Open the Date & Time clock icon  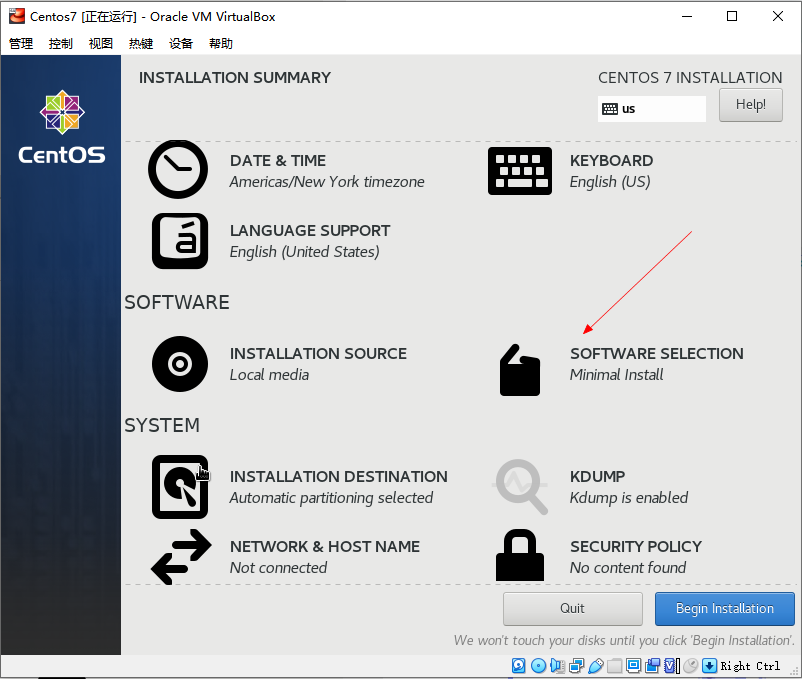coord(178,169)
